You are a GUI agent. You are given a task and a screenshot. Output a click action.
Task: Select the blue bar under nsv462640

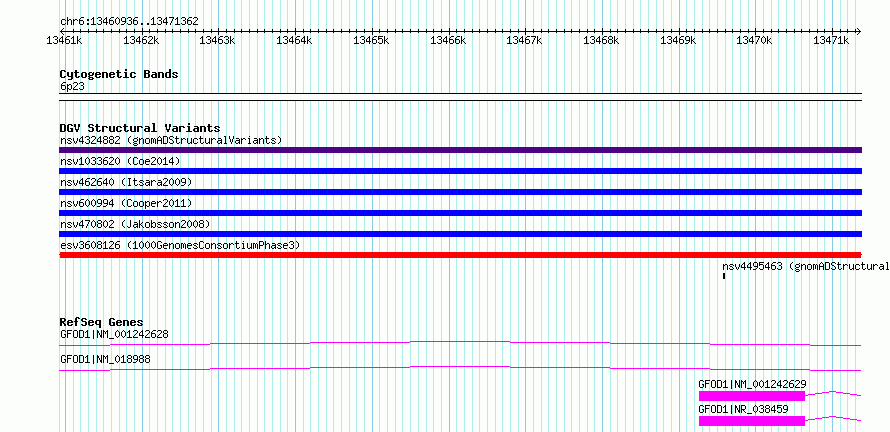[460, 192]
